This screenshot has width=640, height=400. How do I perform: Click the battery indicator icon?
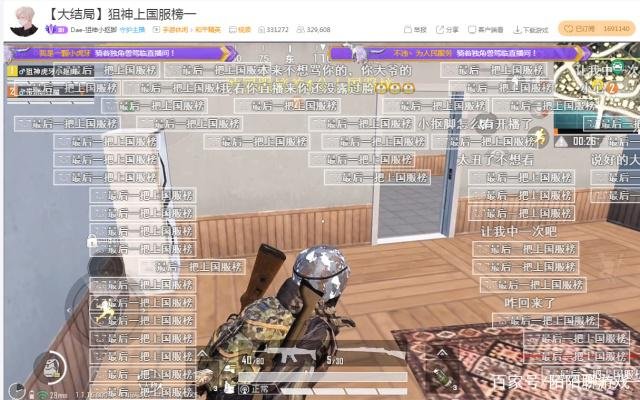point(31,395)
